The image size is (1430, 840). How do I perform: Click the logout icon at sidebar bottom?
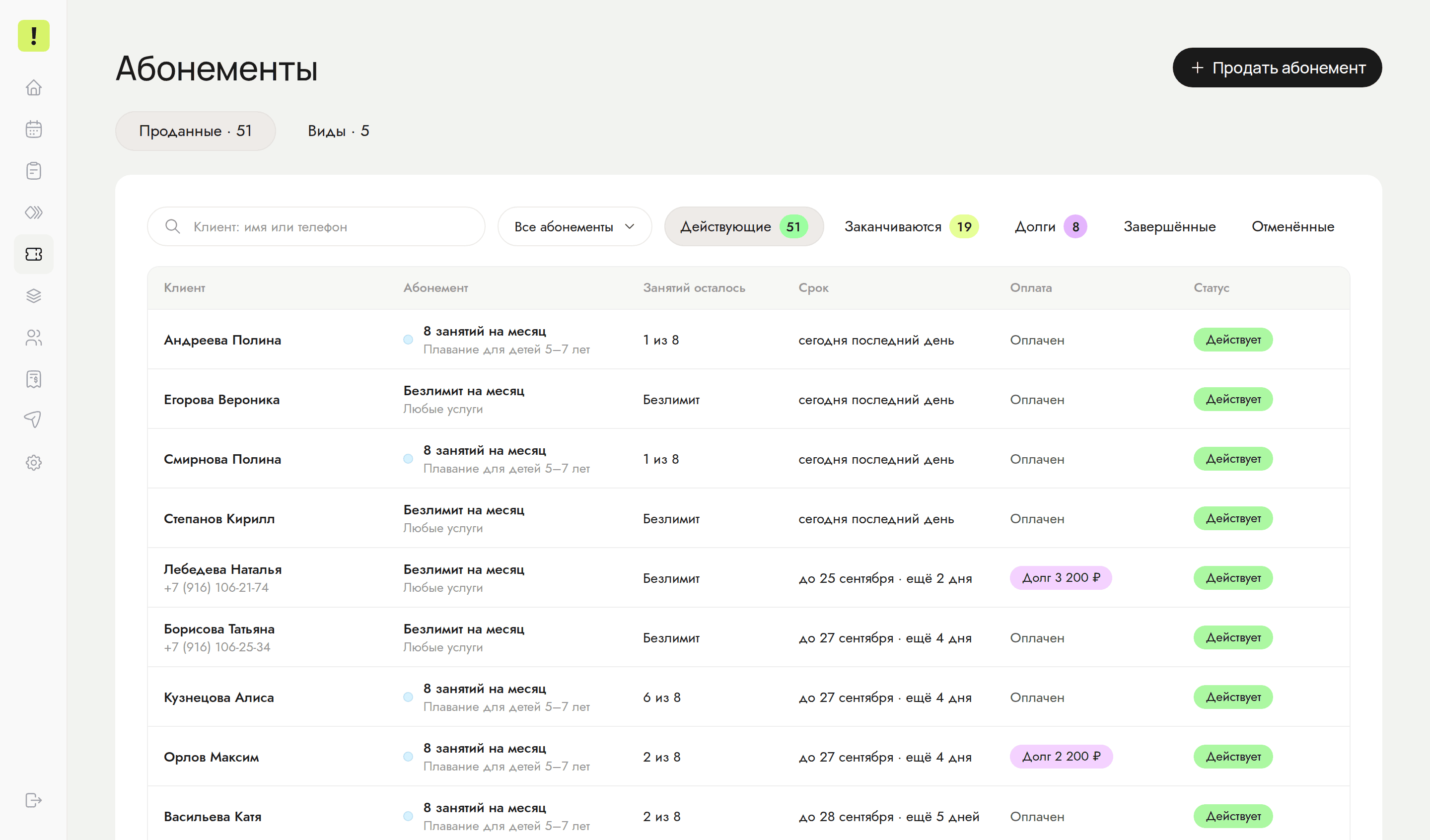[33, 800]
